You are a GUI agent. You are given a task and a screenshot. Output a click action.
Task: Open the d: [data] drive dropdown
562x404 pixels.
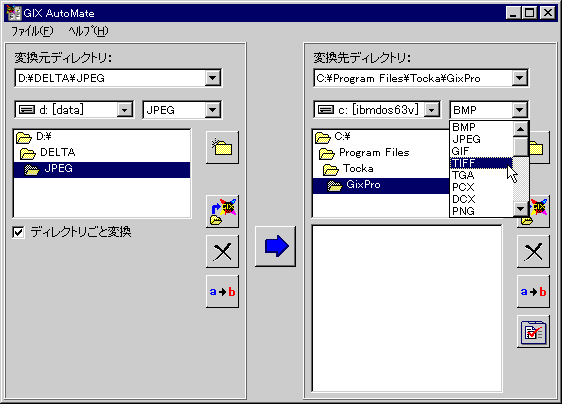click(124, 110)
